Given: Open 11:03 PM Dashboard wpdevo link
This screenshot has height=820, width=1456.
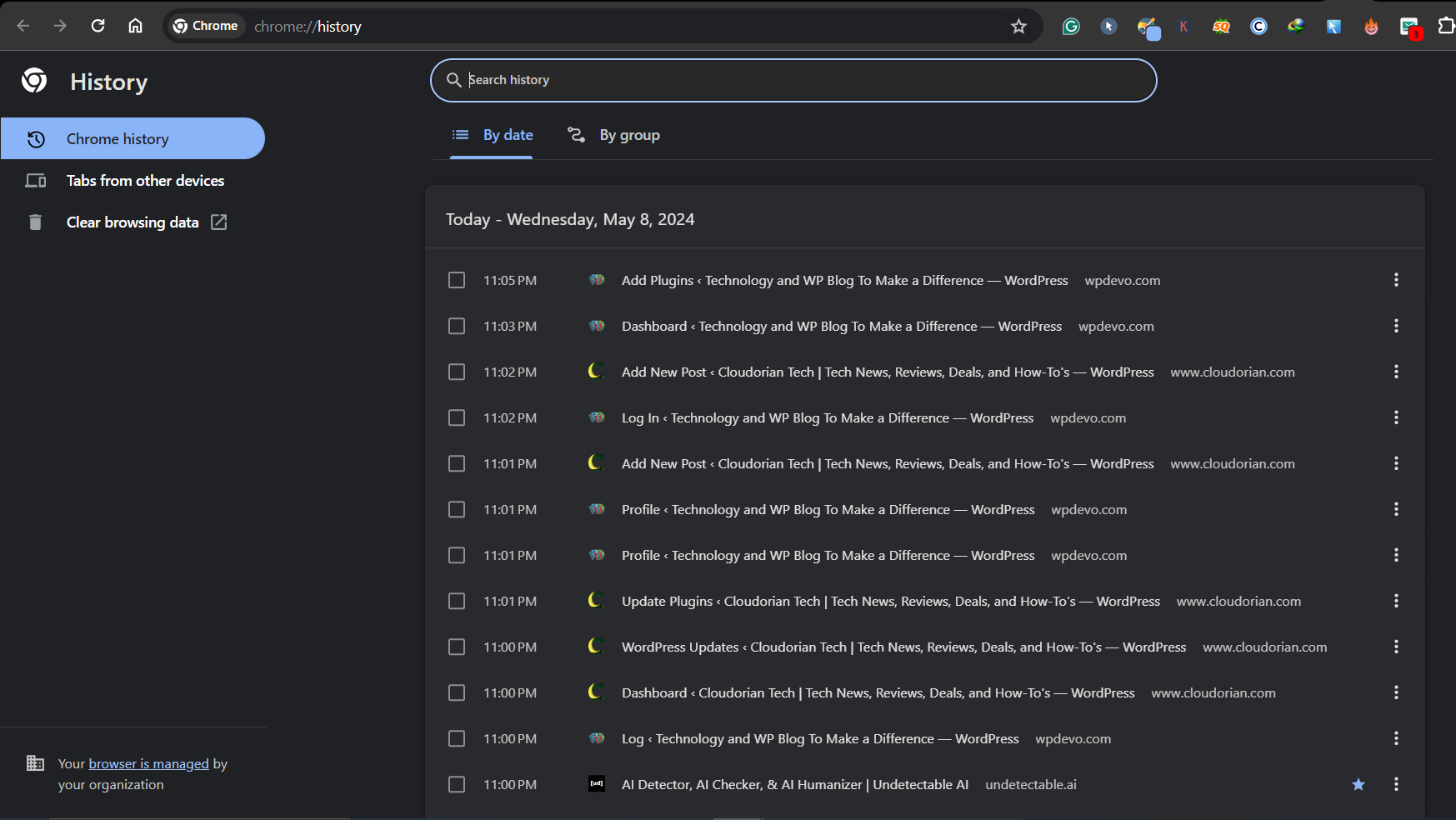Looking at the screenshot, I should click(x=842, y=326).
